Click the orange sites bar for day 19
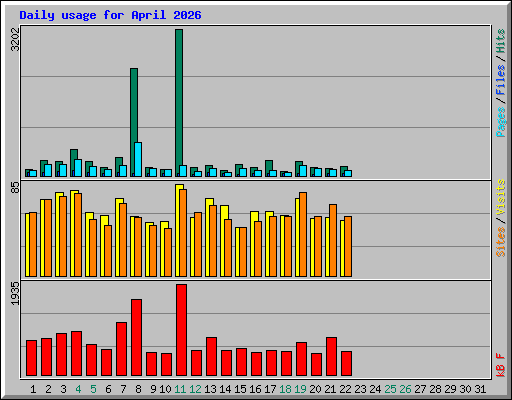This screenshot has width=512, height=400. [303, 234]
